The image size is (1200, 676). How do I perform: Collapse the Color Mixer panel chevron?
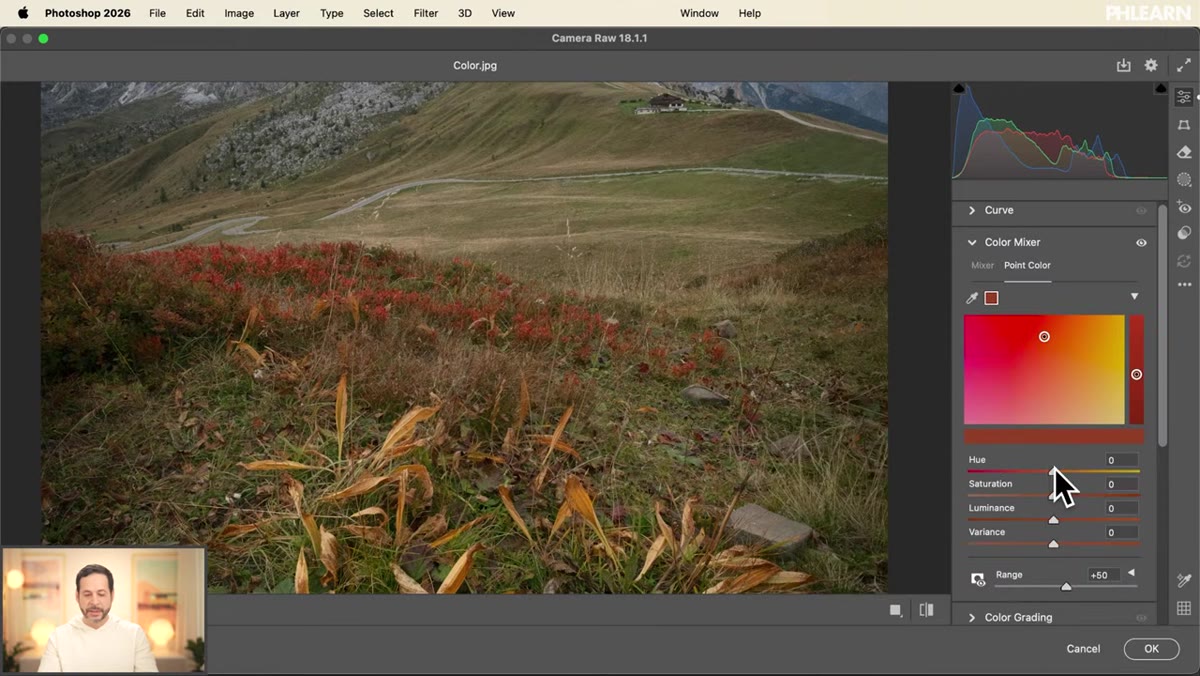click(x=972, y=242)
